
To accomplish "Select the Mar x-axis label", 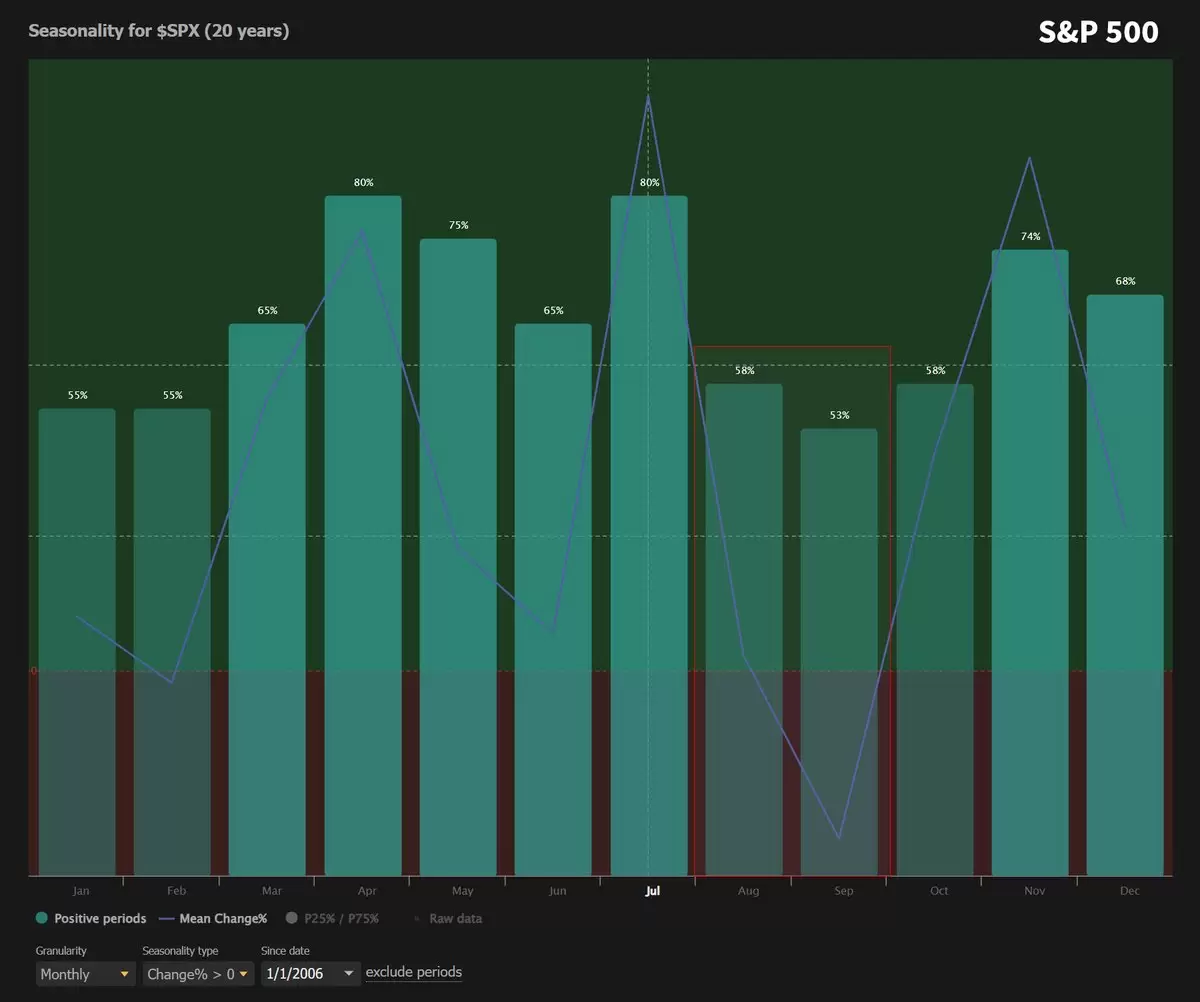I will coord(271,891).
